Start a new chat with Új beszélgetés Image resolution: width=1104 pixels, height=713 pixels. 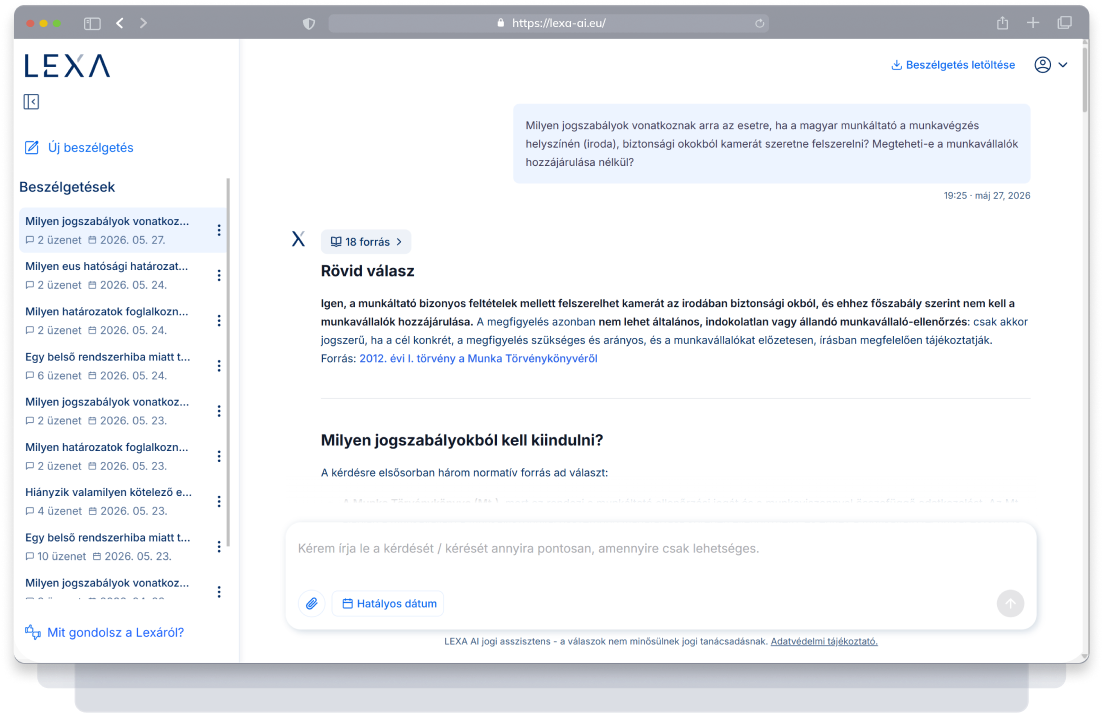click(79, 147)
